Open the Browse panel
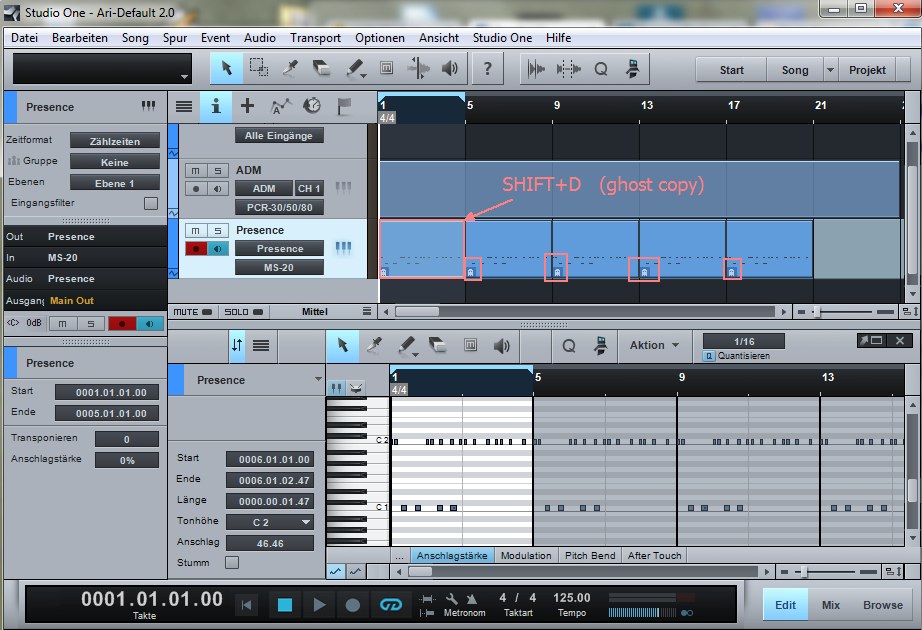The image size is (922, 630). (x=883, y=605)
